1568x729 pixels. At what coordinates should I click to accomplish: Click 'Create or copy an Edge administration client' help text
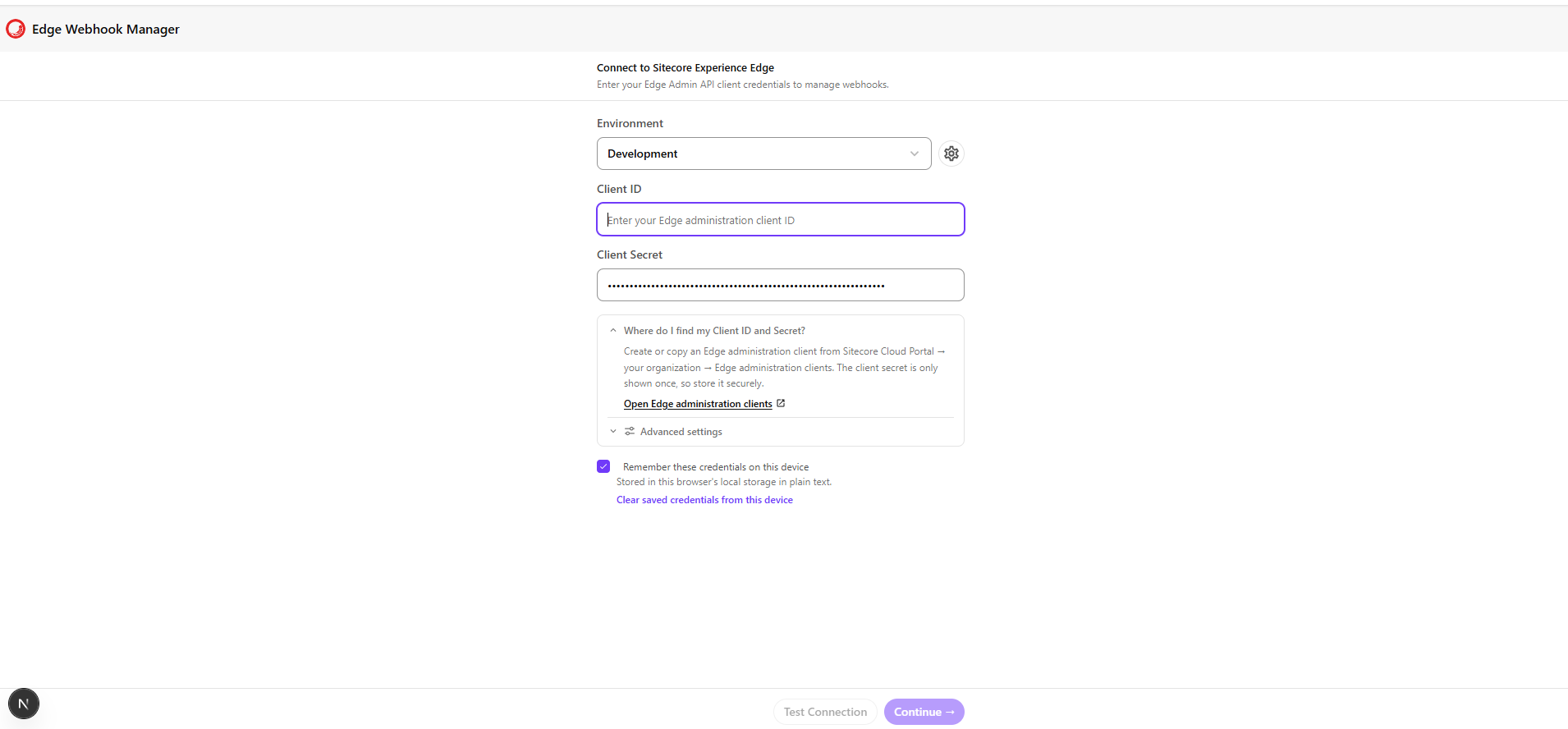pyautogui.click(x=784, y=367)
